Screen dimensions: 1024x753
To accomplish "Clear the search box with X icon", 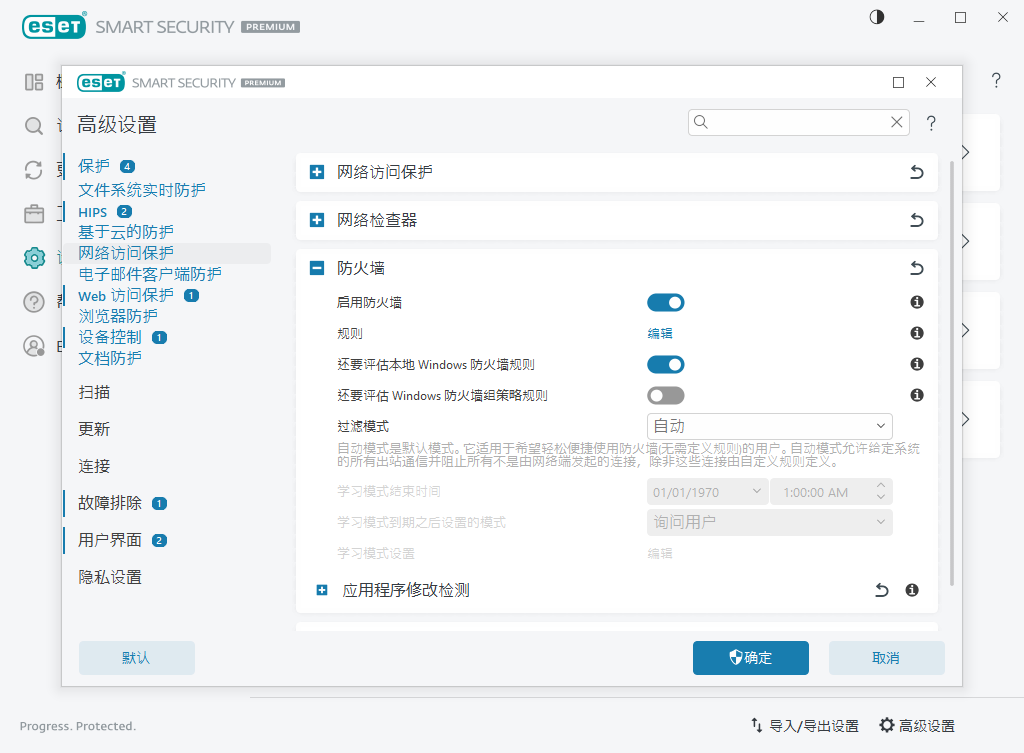I will [897, 122].
